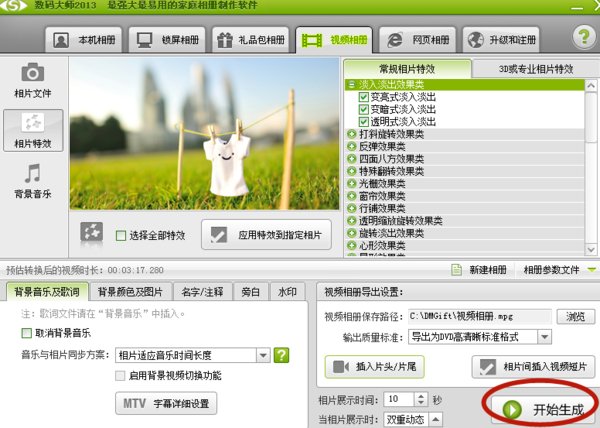Open the 礼品包相册 tab
This screenshot has width=600, height=428.
(250, 40)
